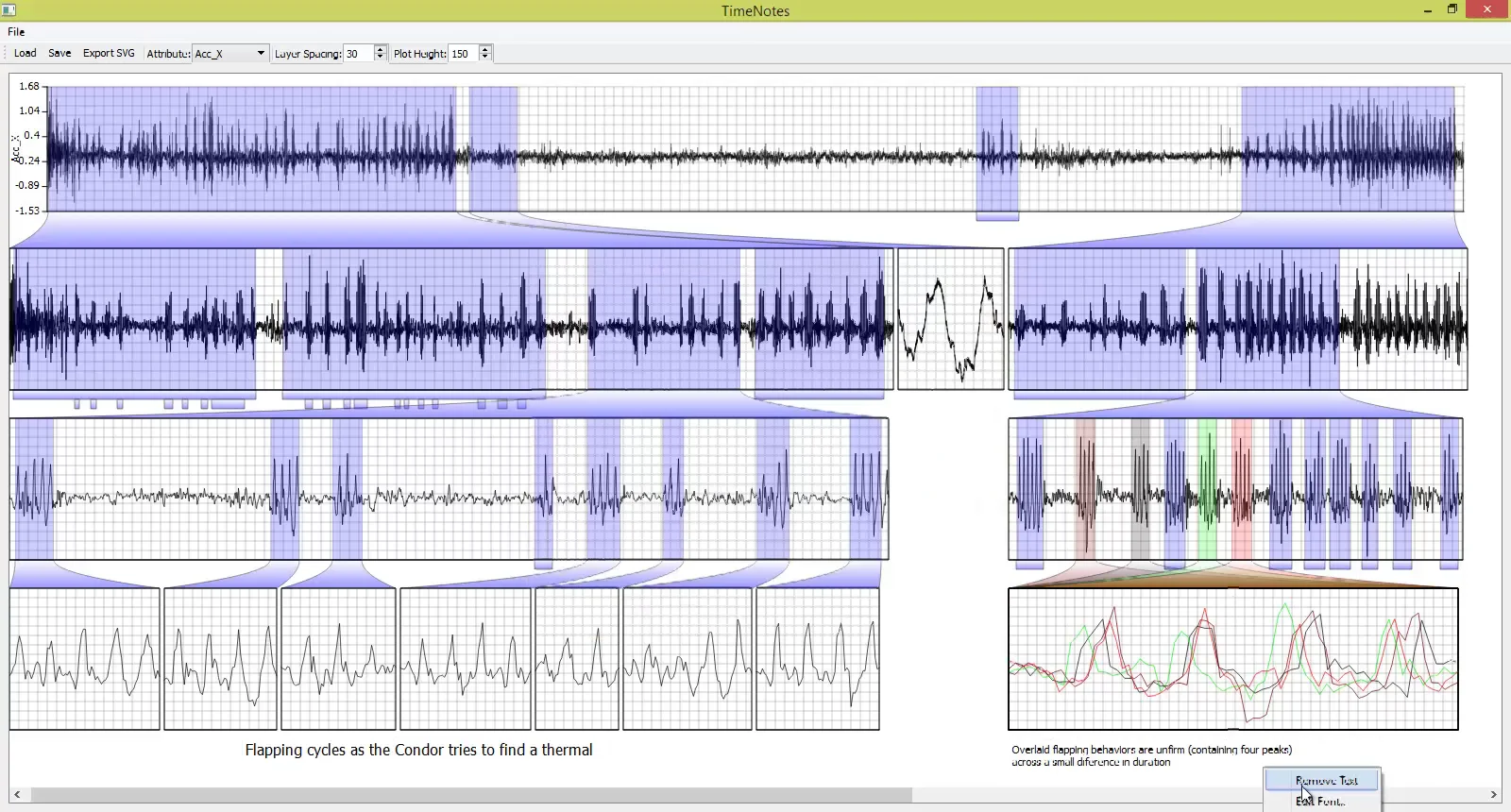Image resolution: width=1511 pixels, height=812 pixels.
Task: Click the annotation 'Flapping cycles as the Condor tries to find a thermal'
Action: [x=419, y=750]
